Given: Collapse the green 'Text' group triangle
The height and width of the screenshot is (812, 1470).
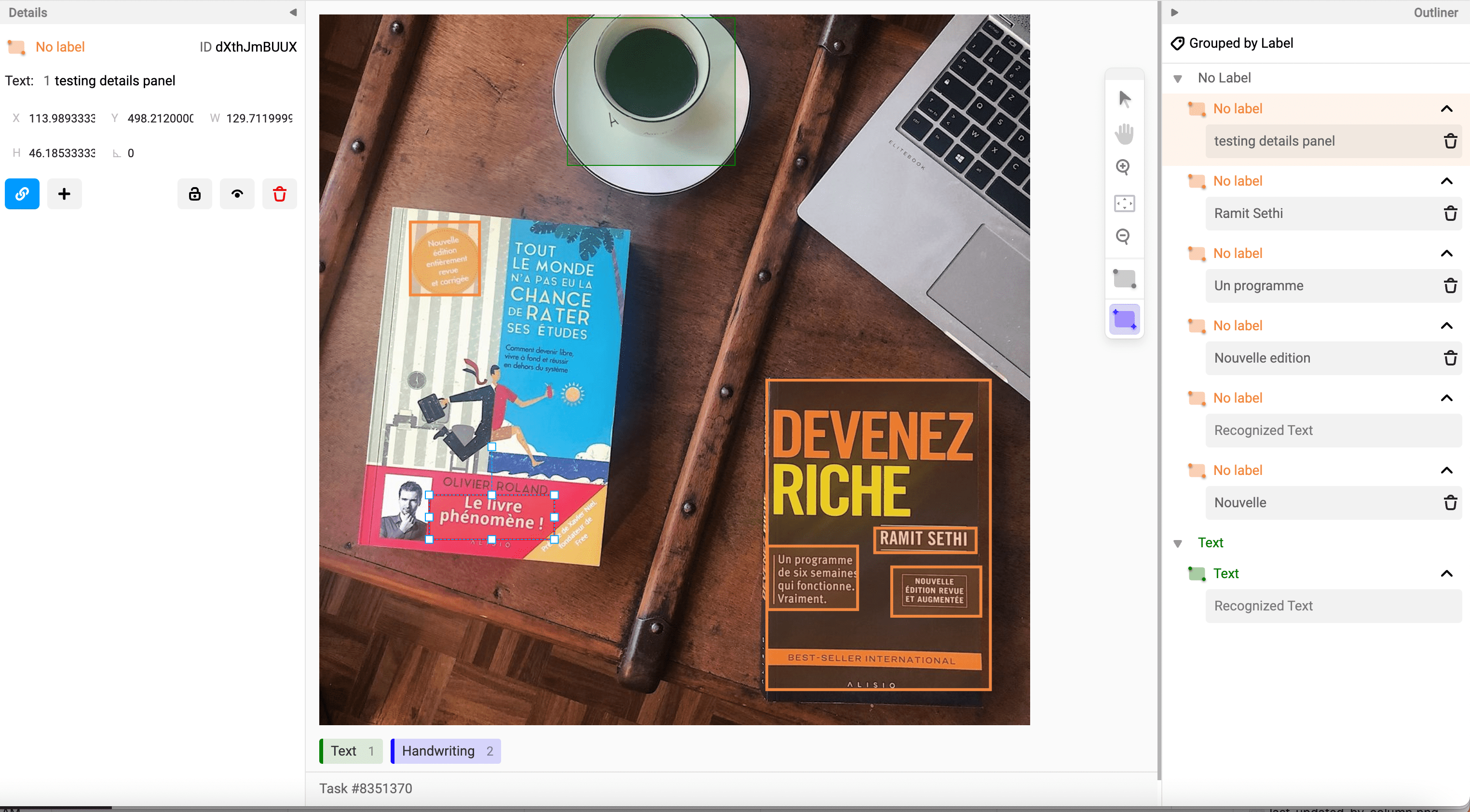Looking at the screenshot, I should tap(1177, 543).
